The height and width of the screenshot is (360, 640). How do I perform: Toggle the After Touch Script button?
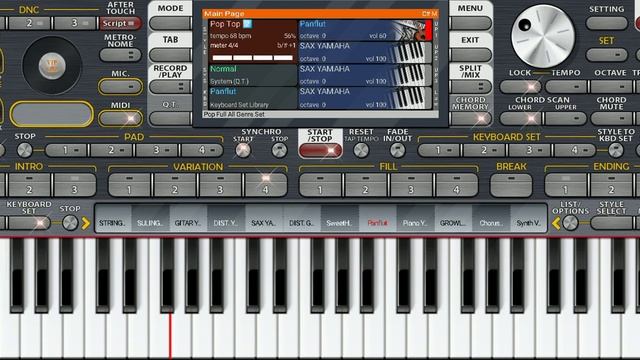120,23
